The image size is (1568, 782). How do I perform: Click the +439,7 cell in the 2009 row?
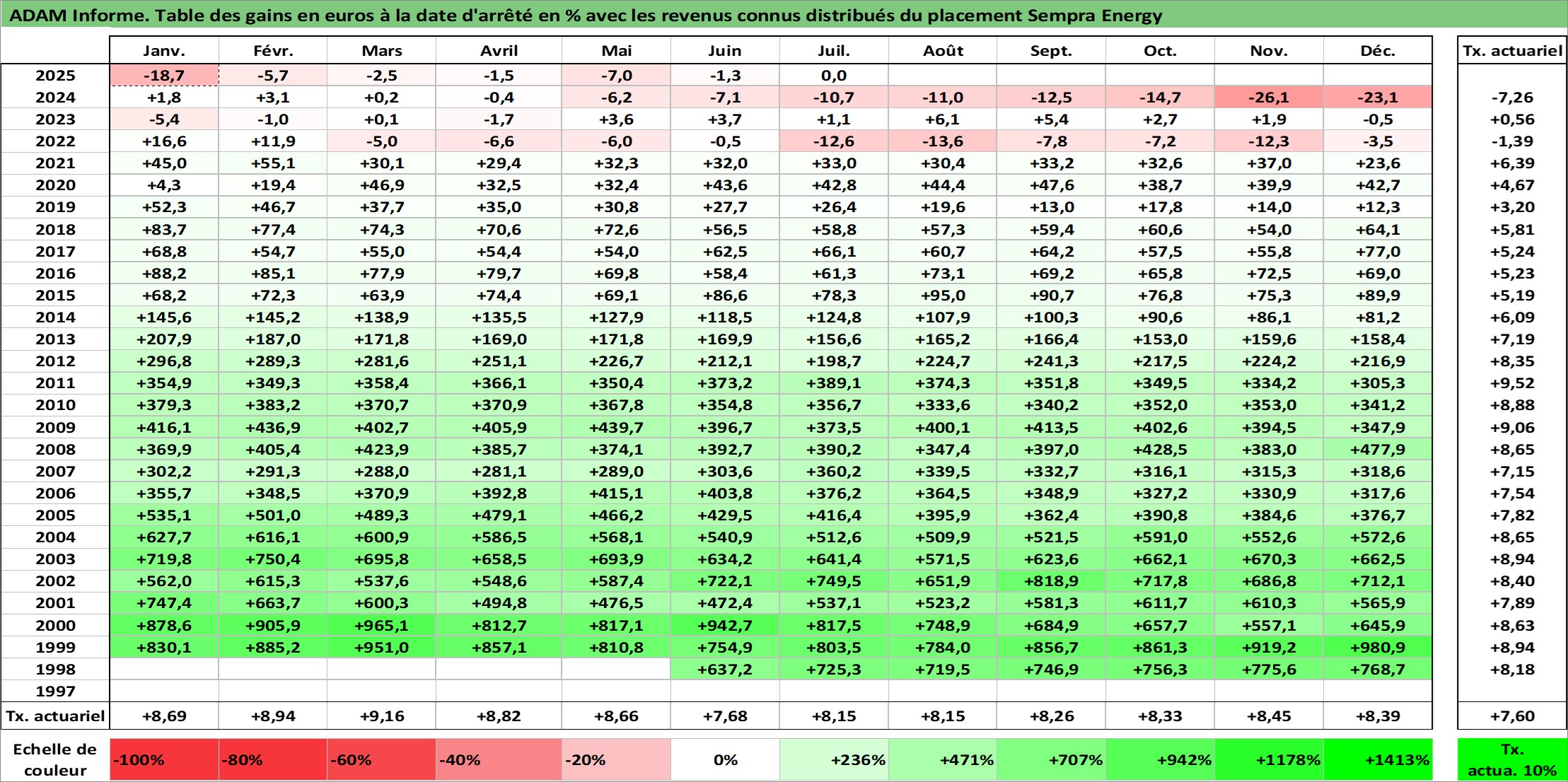616,427
